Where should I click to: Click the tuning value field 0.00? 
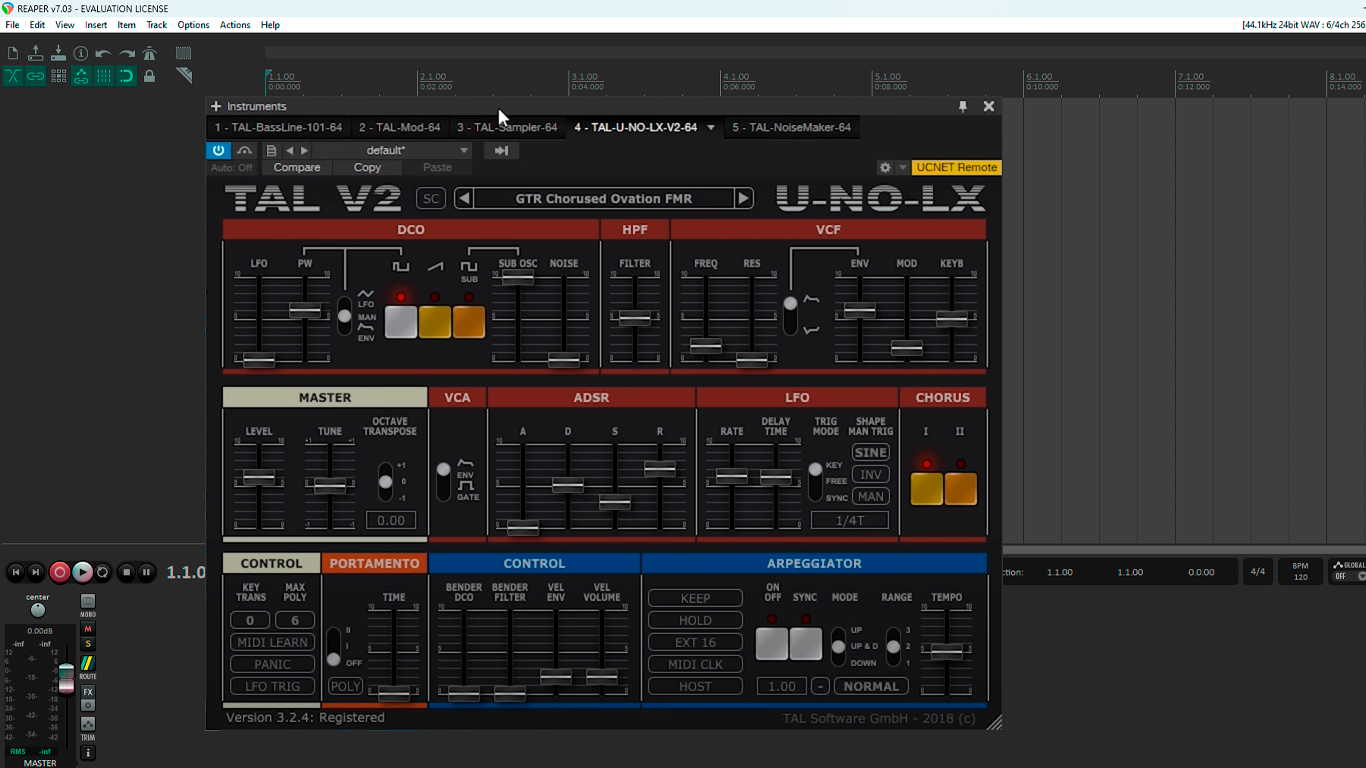391,520
